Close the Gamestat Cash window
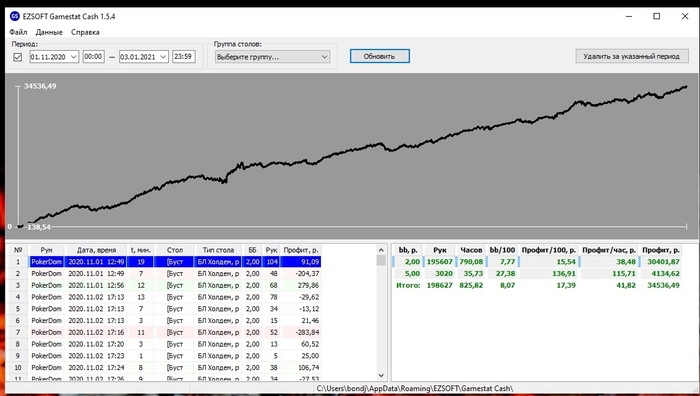Image resolution: width=700 pixels, height=396 pixels. (685, 17)
